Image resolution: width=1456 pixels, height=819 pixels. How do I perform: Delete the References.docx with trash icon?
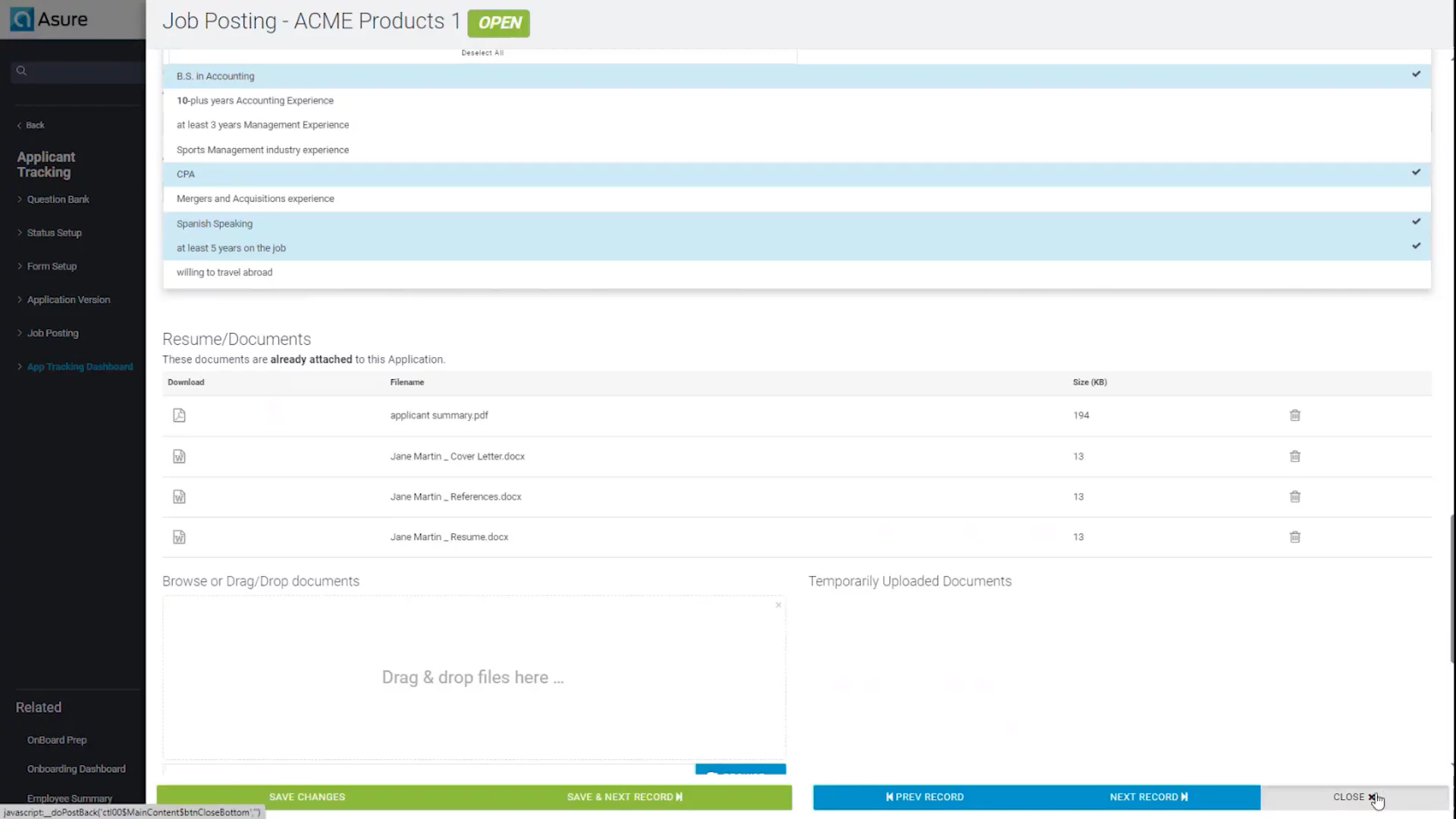click(1294, 497)
